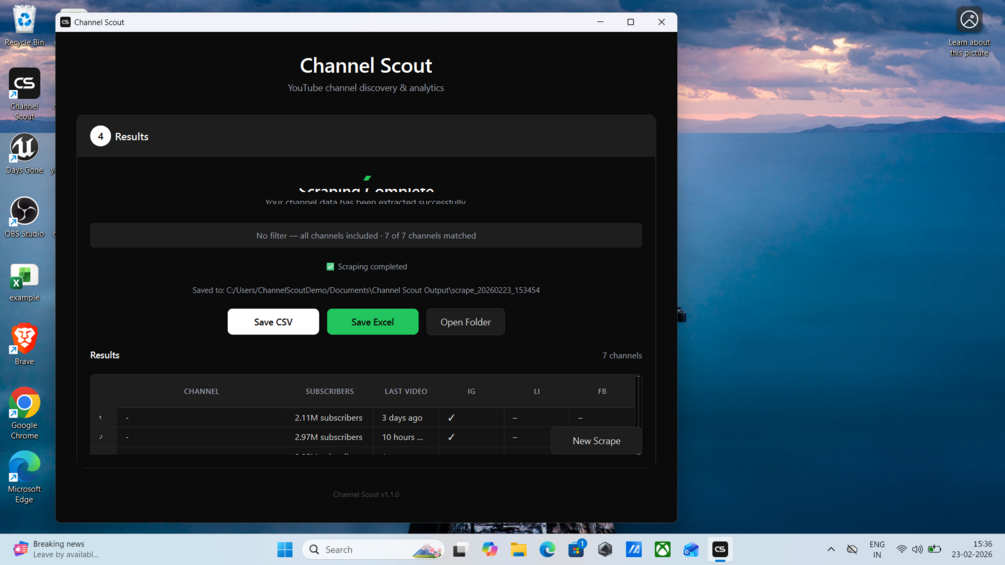The height and width of the screenshot is (565, 1005).
Task: Open the Brave browser desktop shortcut
Action: pos(24,345)
